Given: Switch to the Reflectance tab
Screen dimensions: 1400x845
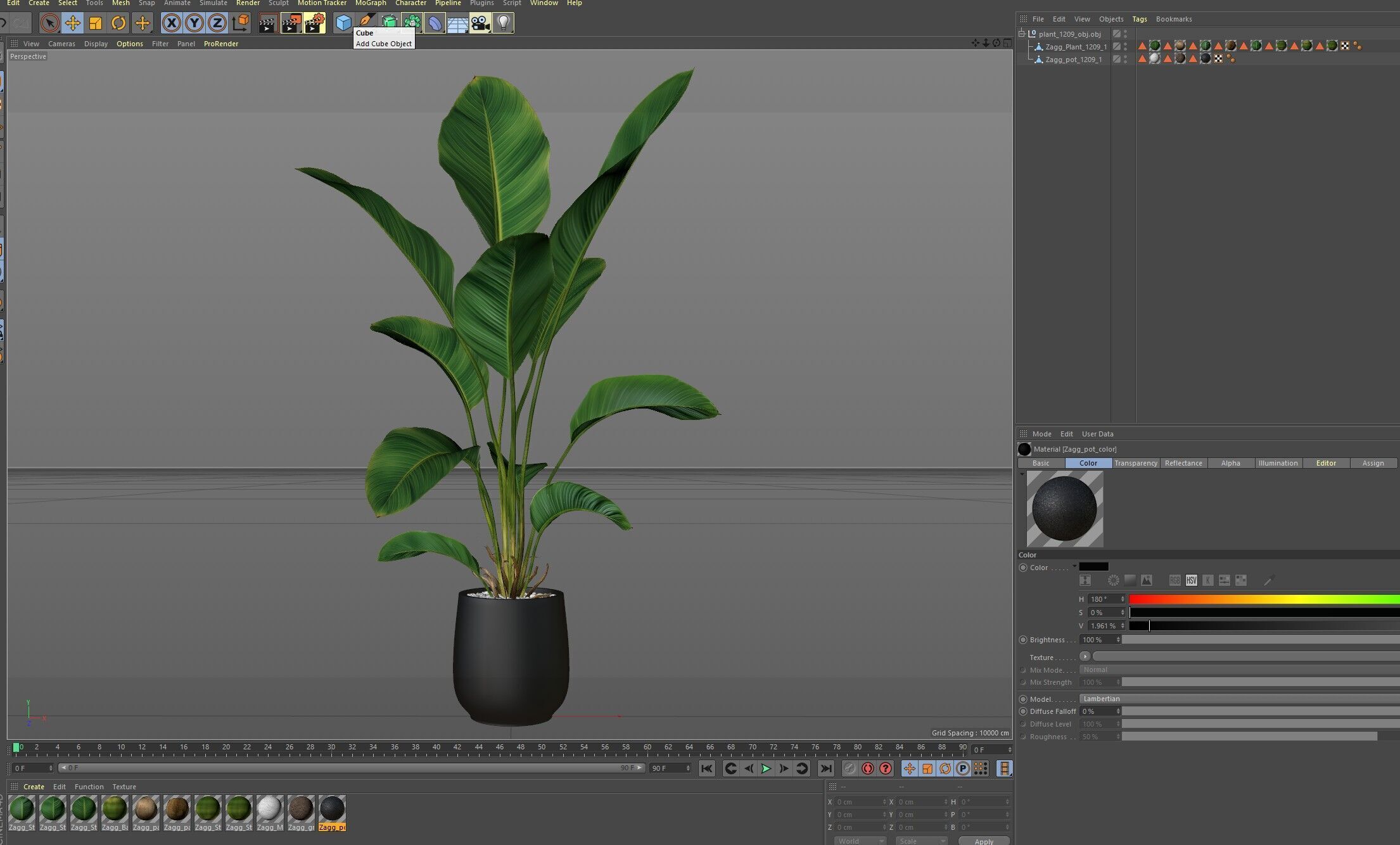Looking at the screenshot, I should tap(1183, 463).
